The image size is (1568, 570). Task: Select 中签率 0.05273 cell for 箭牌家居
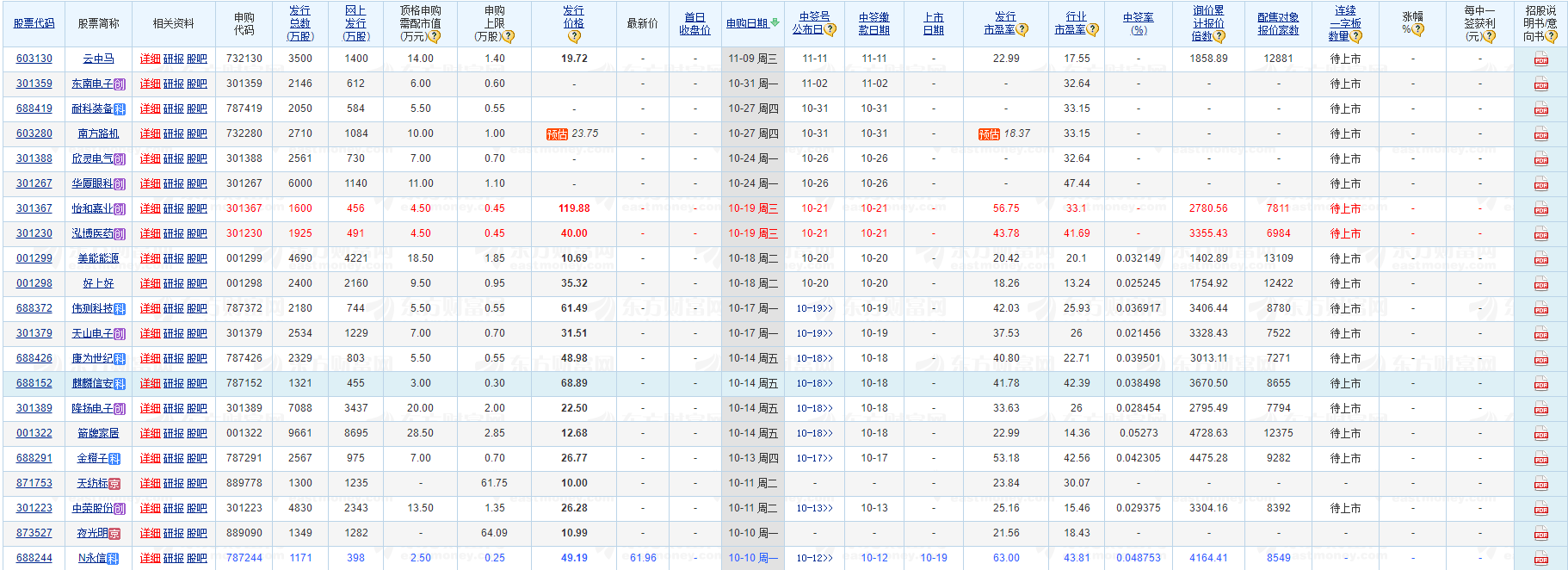(1139, 433)
